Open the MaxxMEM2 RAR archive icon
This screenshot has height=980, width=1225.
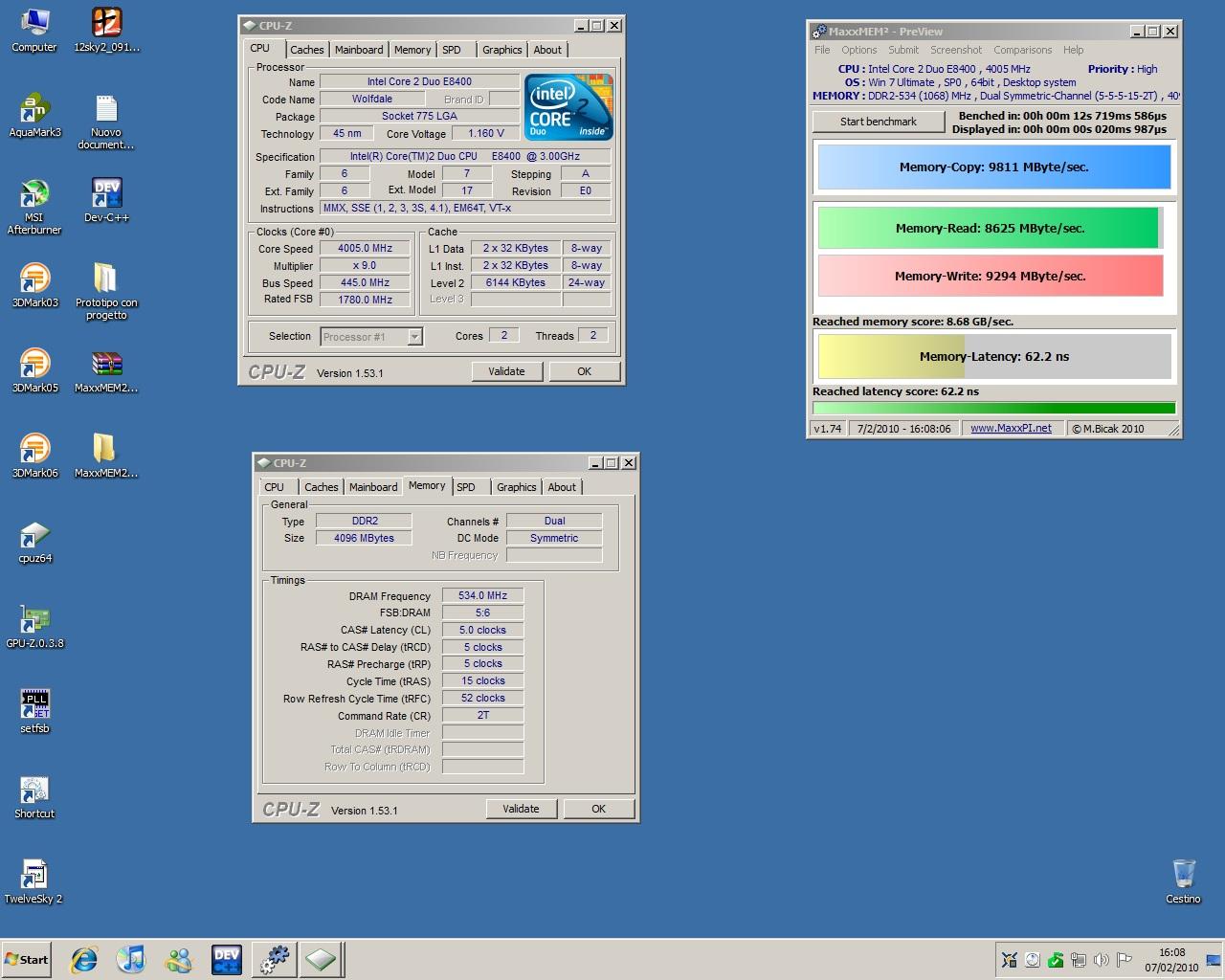point(106,370)
